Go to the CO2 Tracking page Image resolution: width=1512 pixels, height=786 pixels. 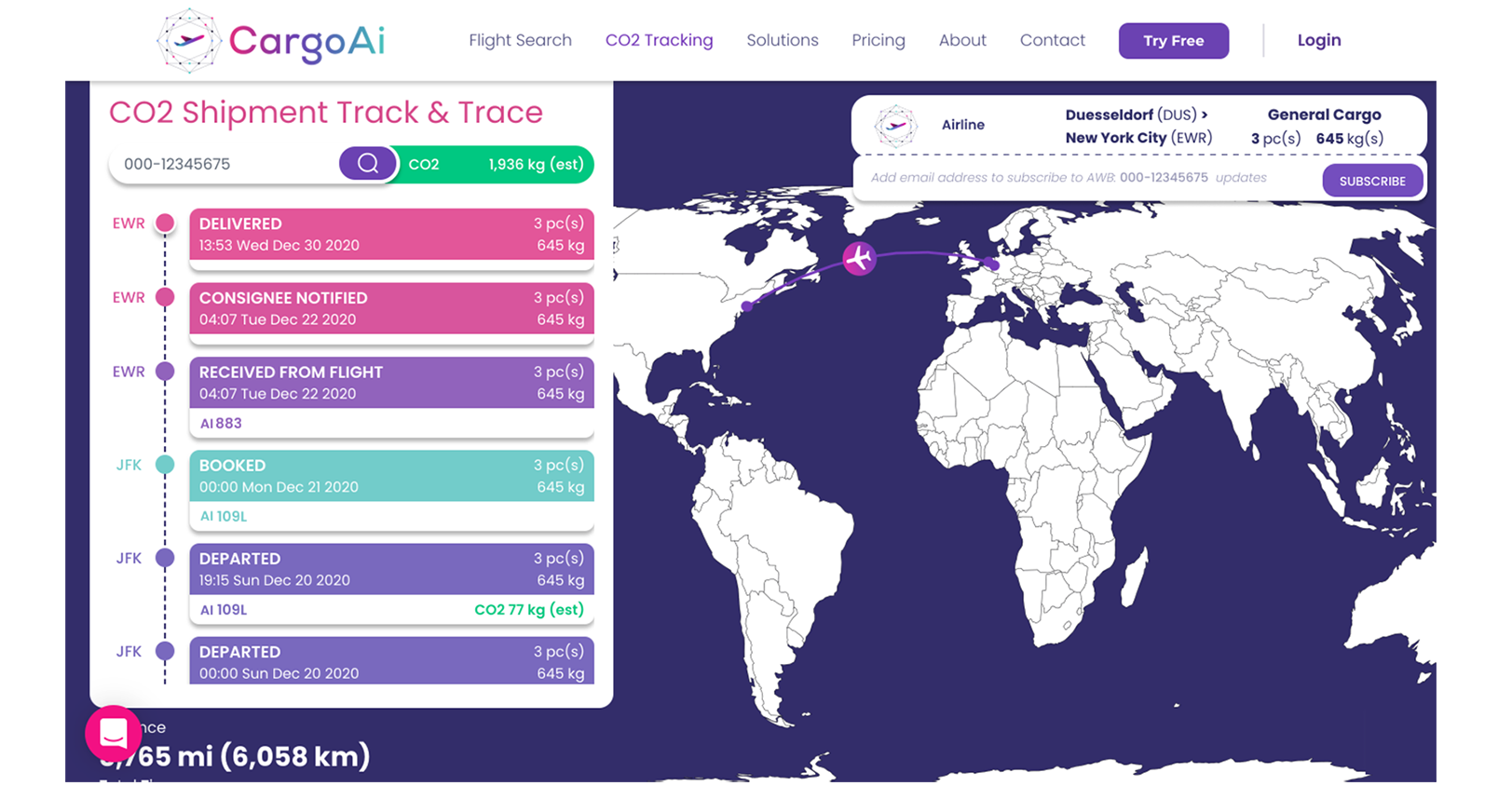(659, 41)
